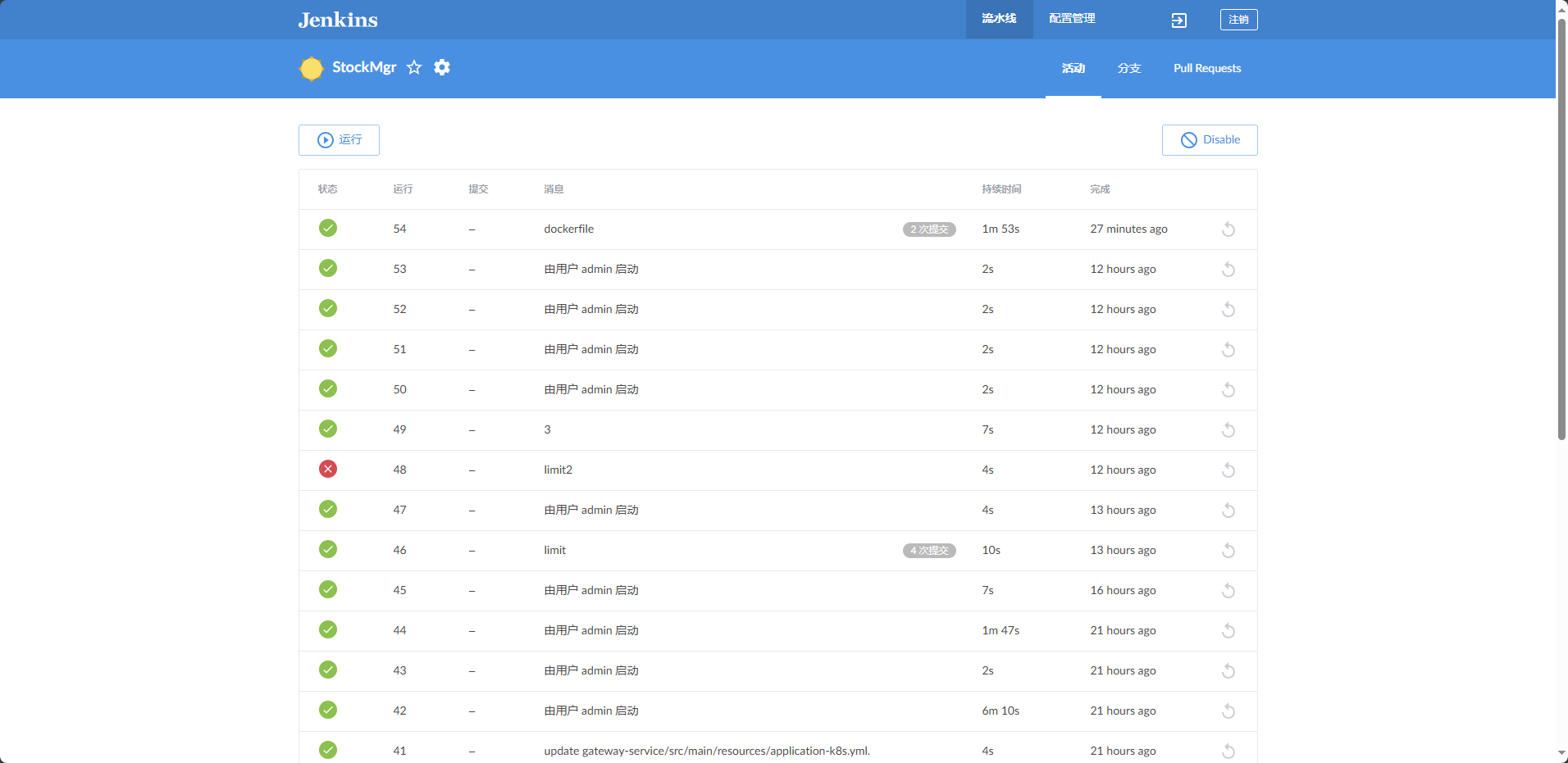Disable the StockMgr pipeline

[1209, 139]
